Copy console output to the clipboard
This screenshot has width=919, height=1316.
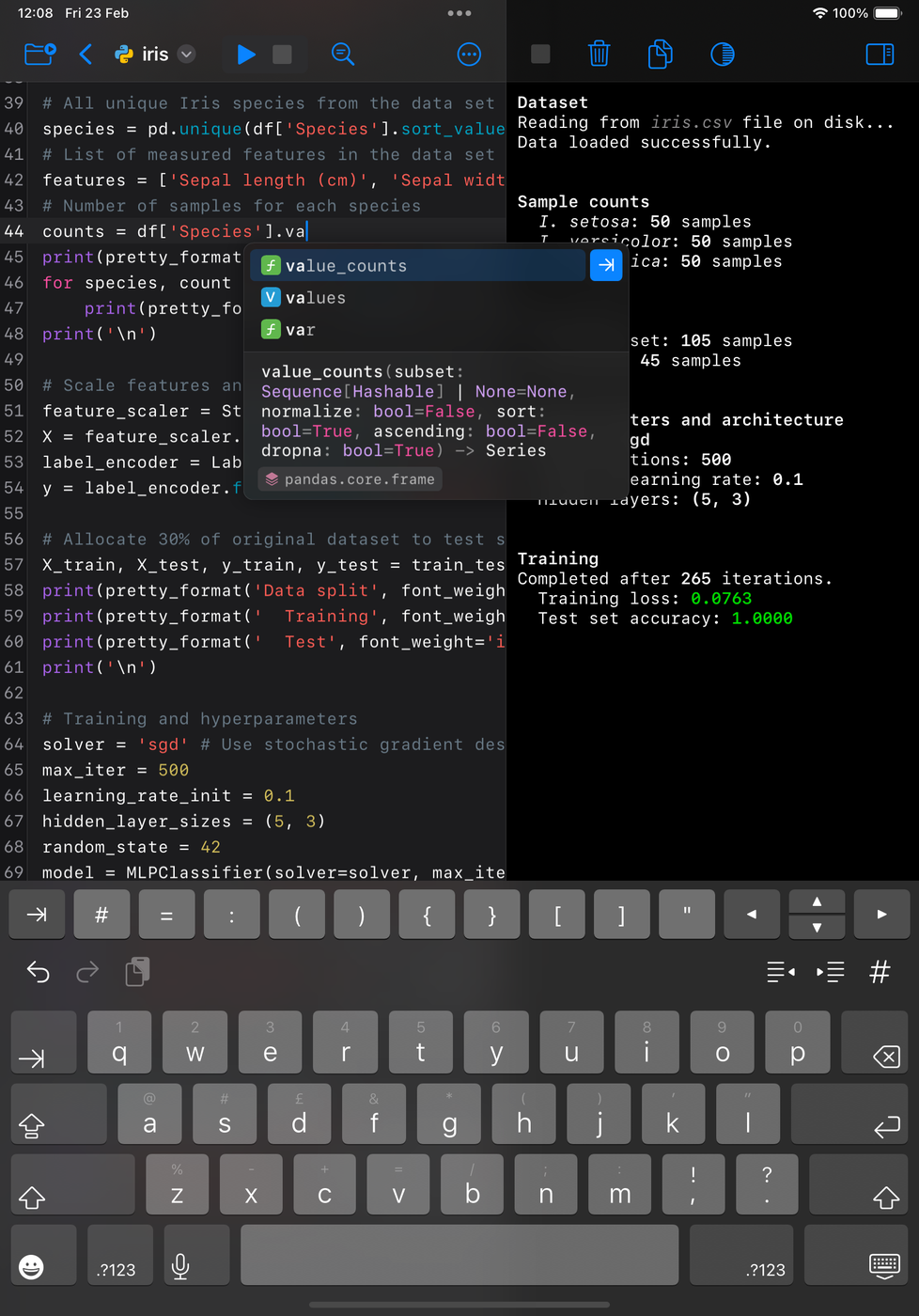tap(661, 55)
